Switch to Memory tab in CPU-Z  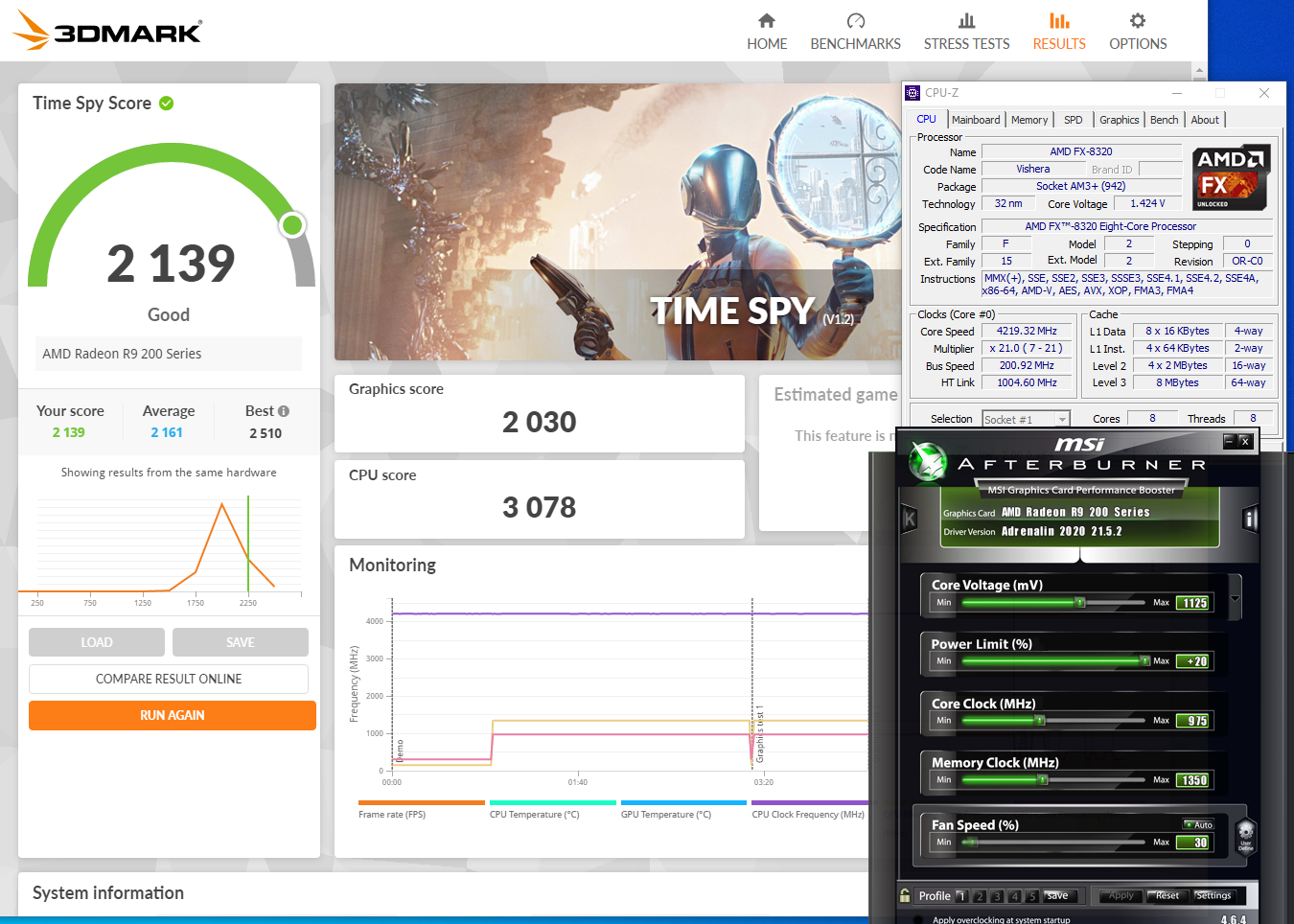pyautogui.click(x=1029, y=120)
